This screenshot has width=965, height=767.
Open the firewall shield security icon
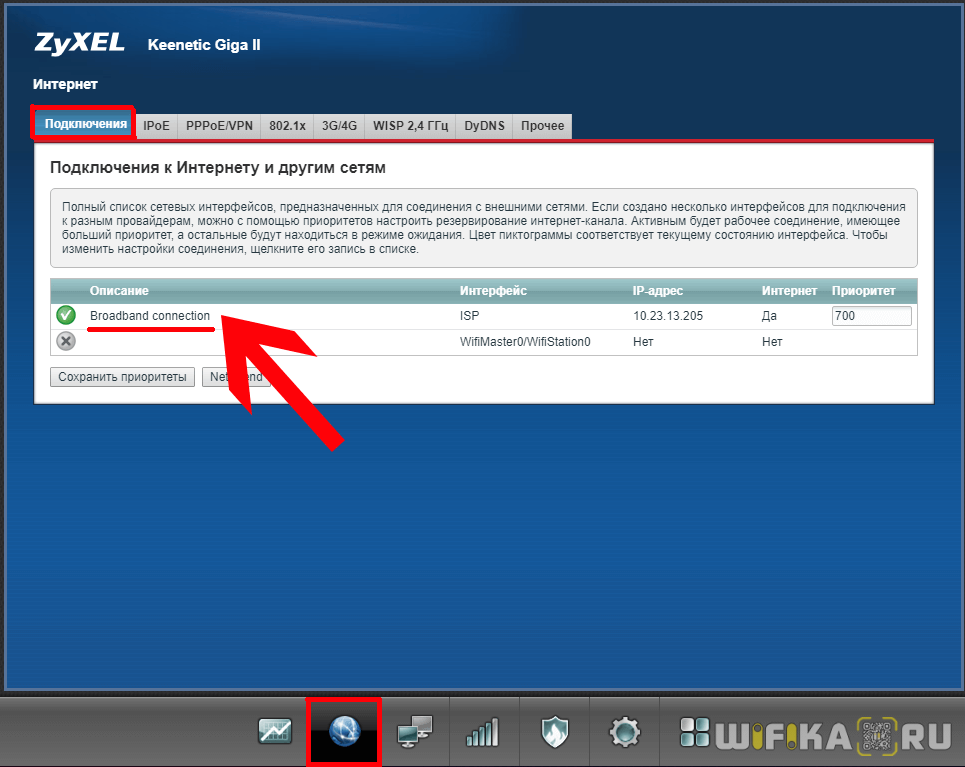(x=554, y=732)
